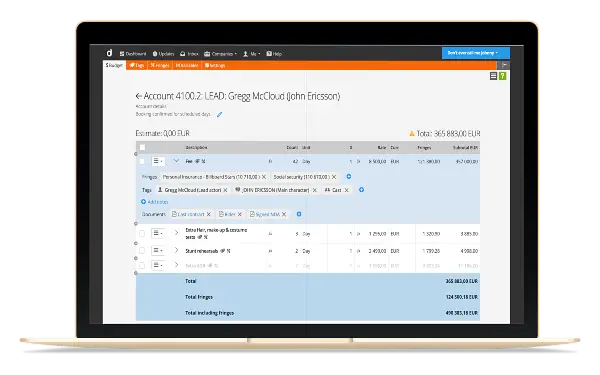Switch to the Fringes tab
This screenshot has width=600, height=375.
pos(160,65)
